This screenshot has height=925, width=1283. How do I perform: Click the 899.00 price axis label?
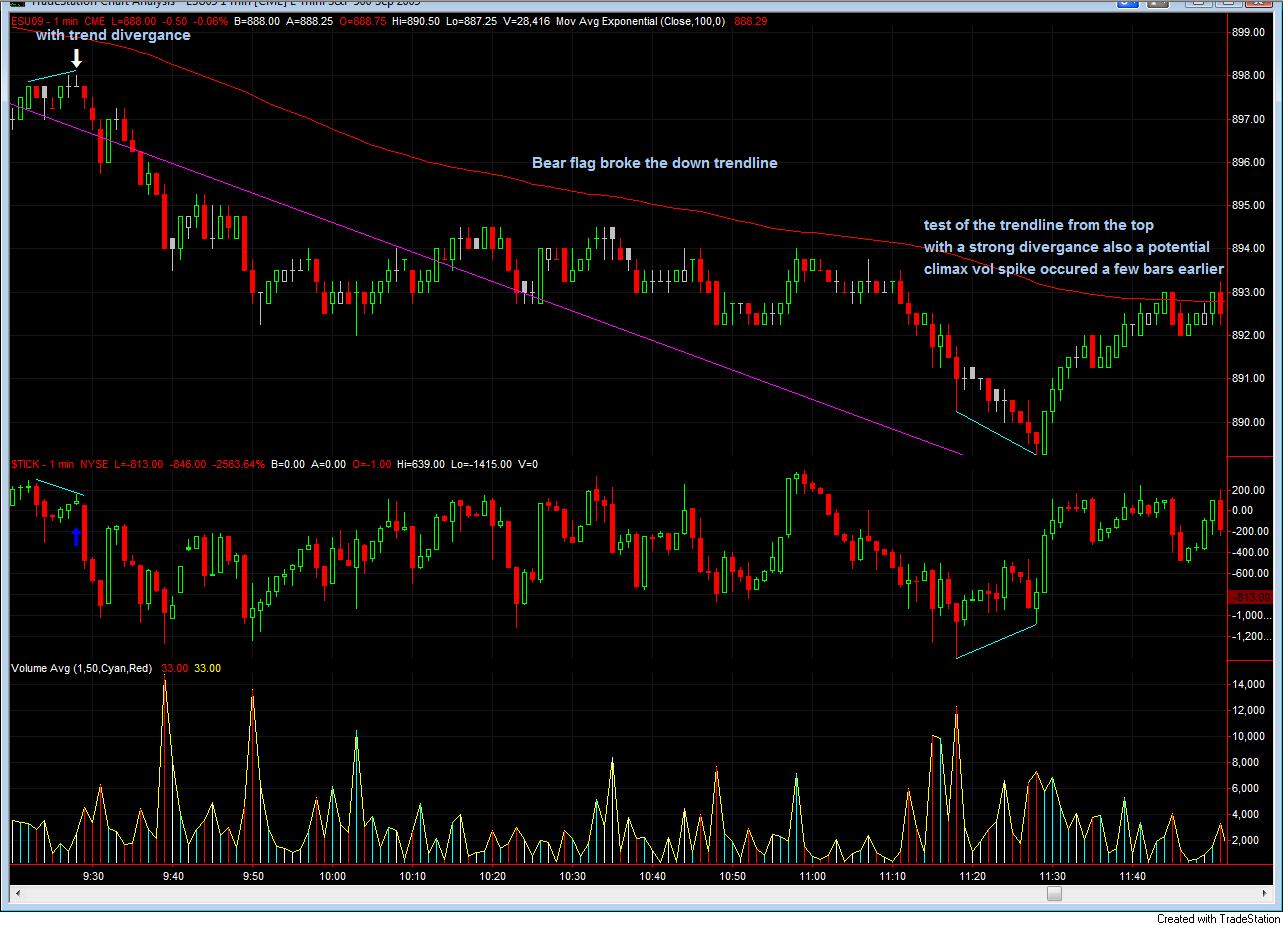(x=1249, y=33)
